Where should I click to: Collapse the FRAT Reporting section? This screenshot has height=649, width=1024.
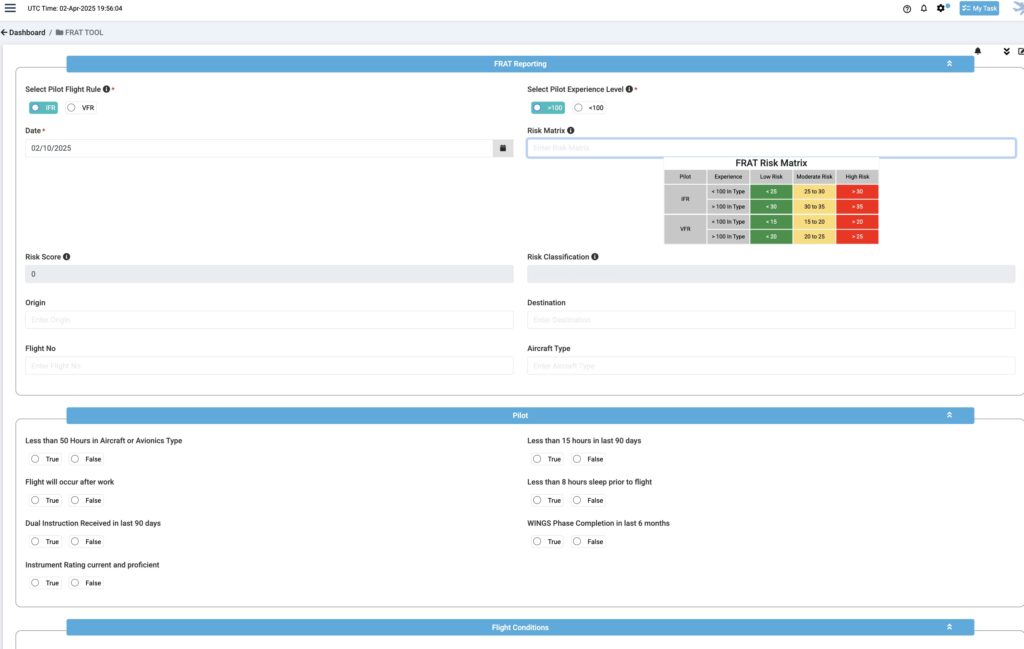pyautogui.click(x=949, y=64)
